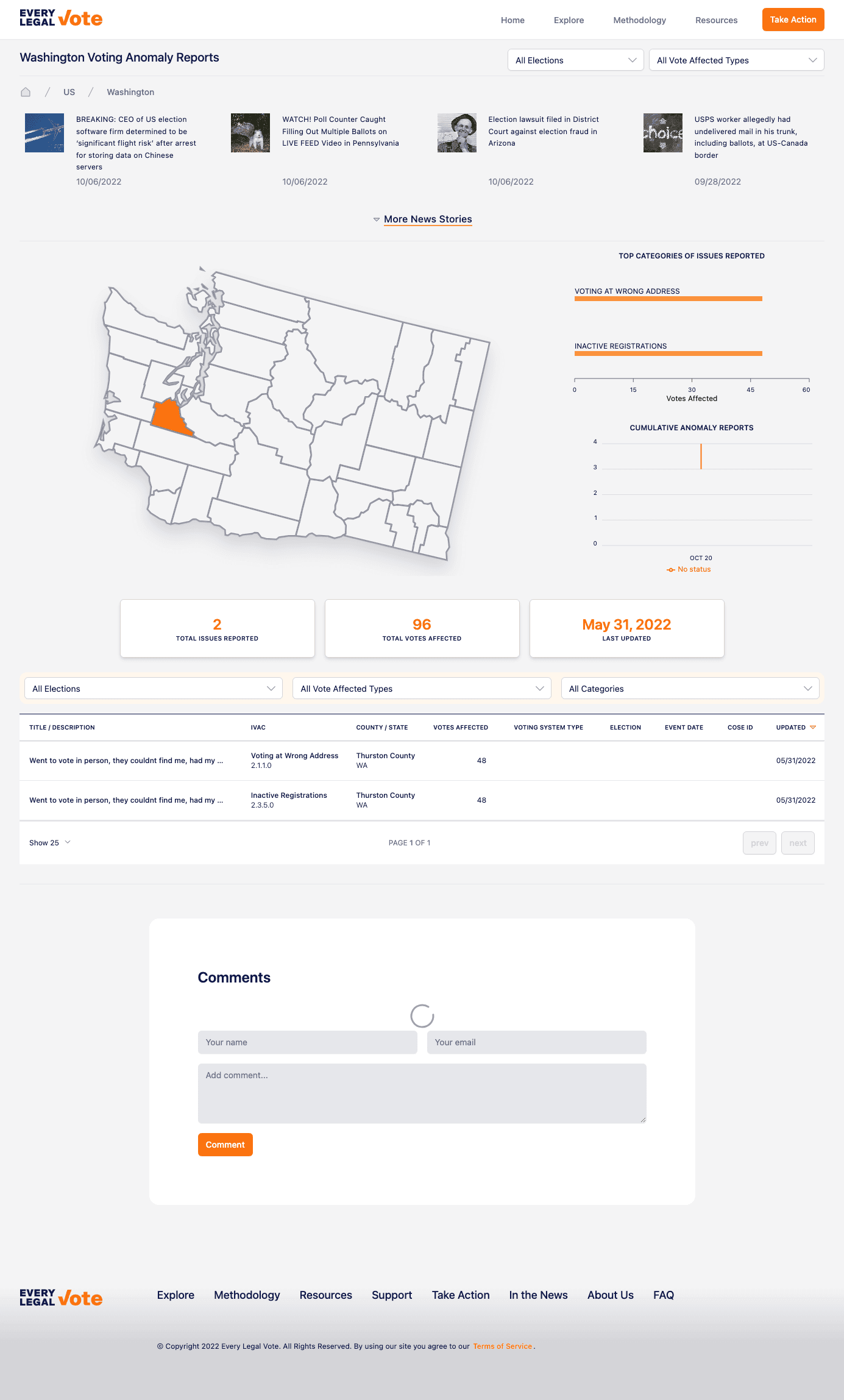Click the Add comment text area
The width and height of the screenshot is (844, 1400).
click(422, 1093)
